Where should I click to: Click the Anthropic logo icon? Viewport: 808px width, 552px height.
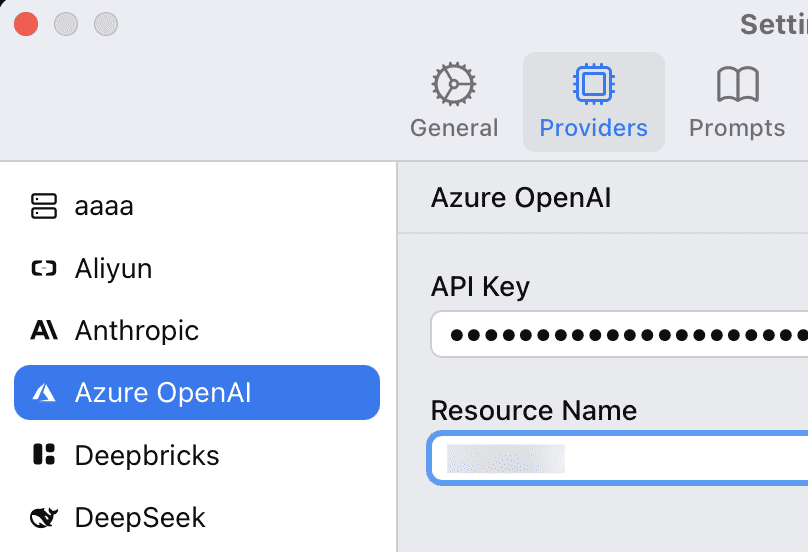coord(44,330)
